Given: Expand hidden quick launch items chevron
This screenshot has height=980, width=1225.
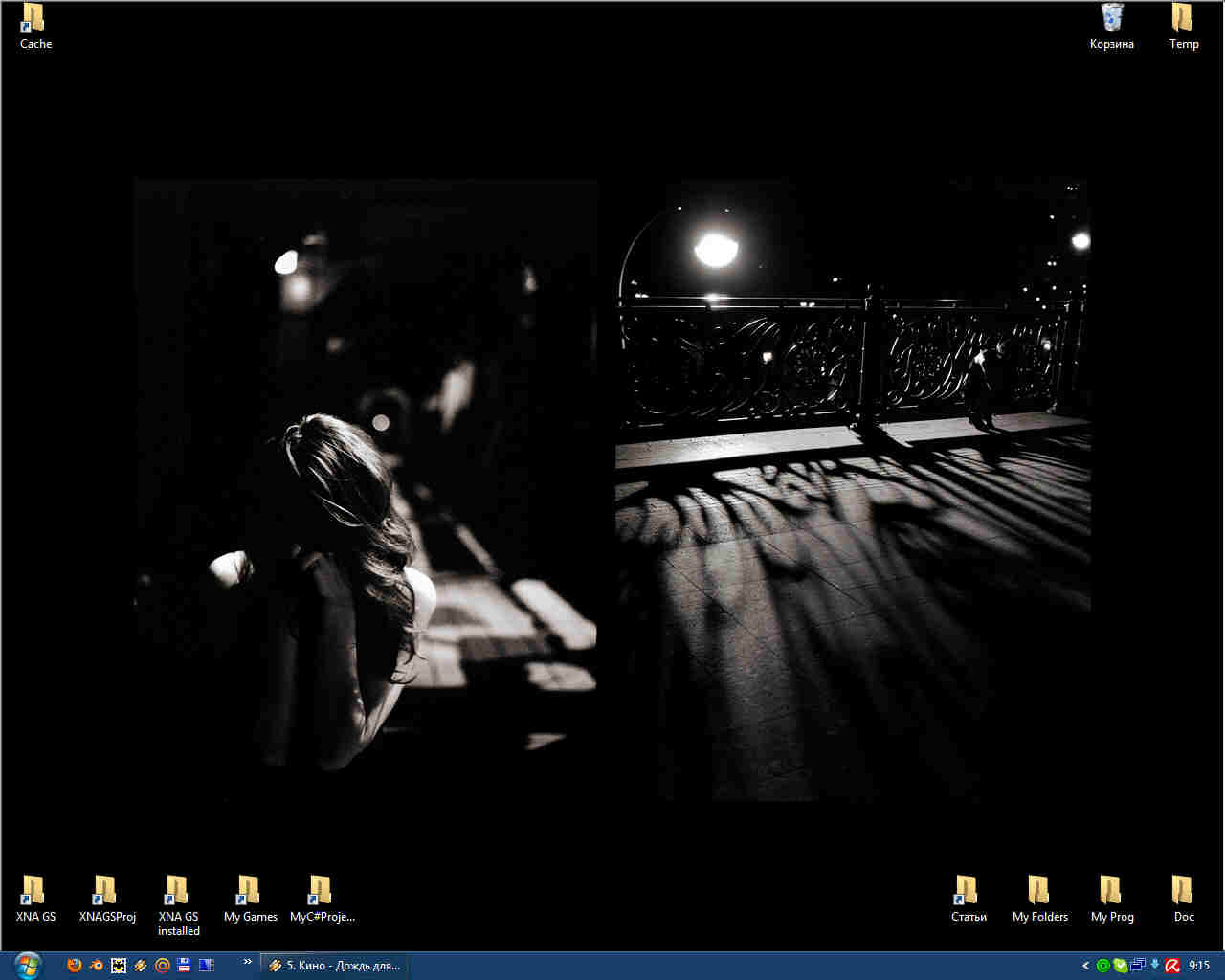Looking at the screenshot, I should [248, 963].
